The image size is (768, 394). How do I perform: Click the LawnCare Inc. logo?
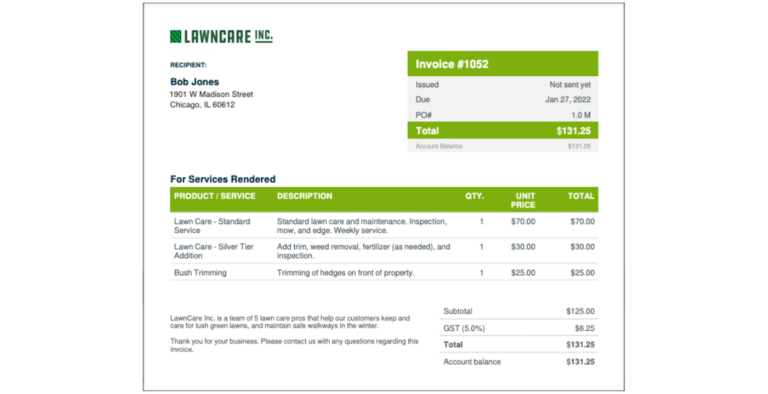(221, 36)
